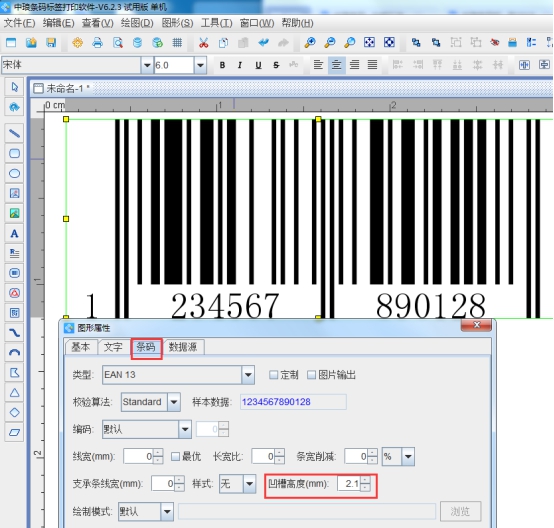Open the 宋体 font dropdown
Image resolution: width=554 pixels, height=528 pixels.
147,65
